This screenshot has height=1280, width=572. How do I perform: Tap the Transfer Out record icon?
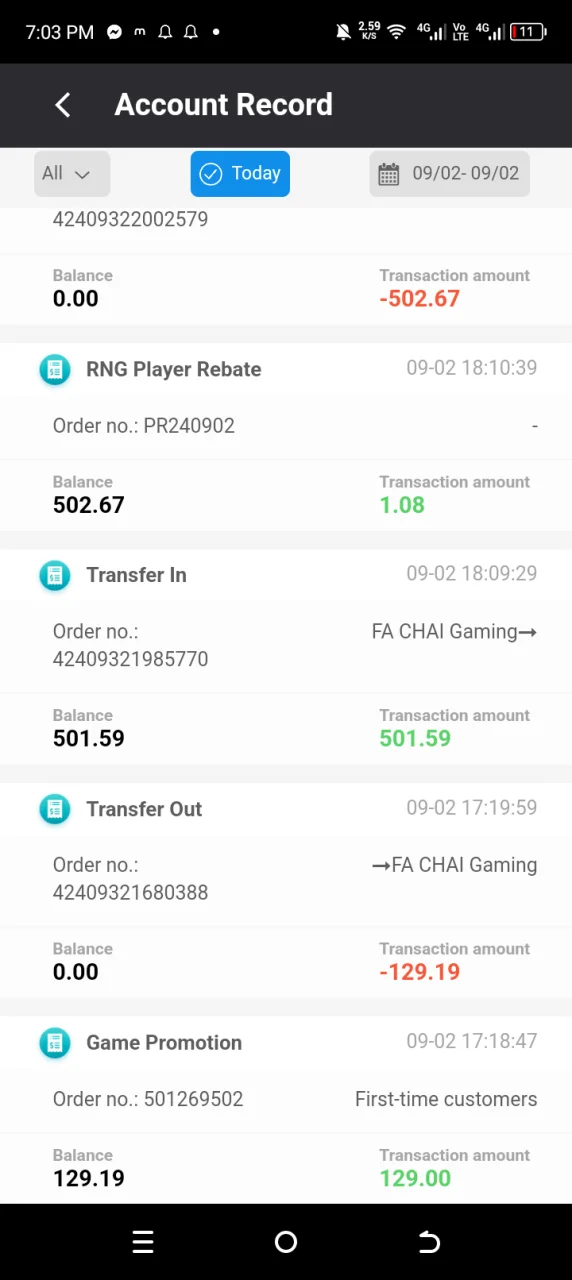pyautogui.click(x=54, y=809)
